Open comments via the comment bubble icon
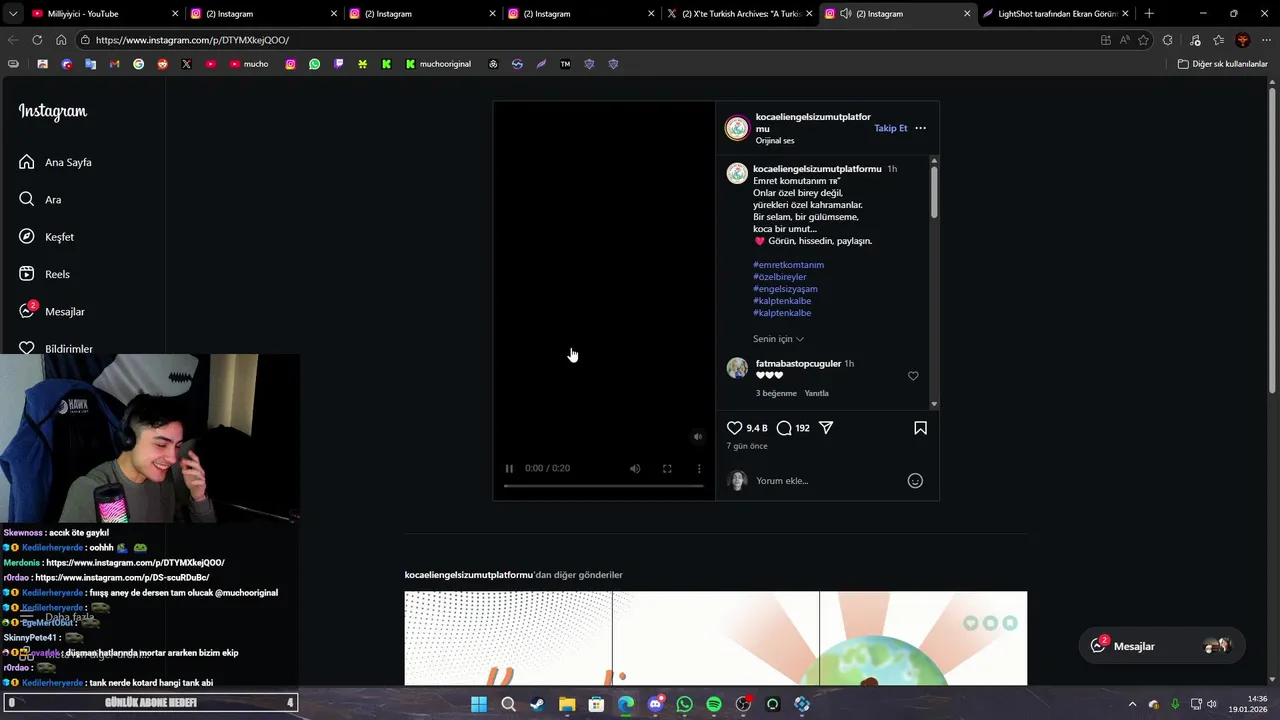1280x720 pixels. coord(784,428)
